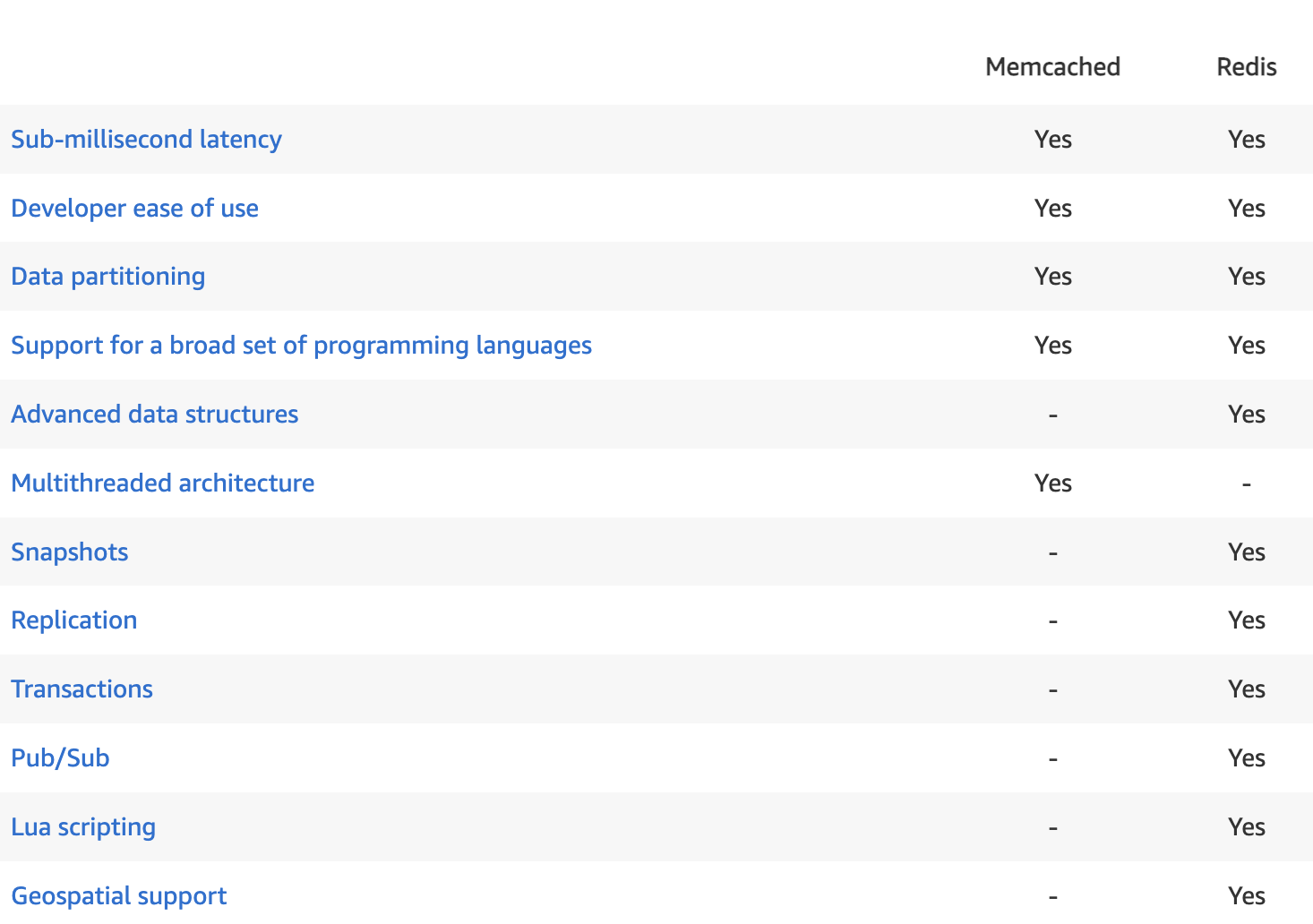Click the Developer ease of use link
Viewport: 1313px width, 924px height.
click(134, 209)
